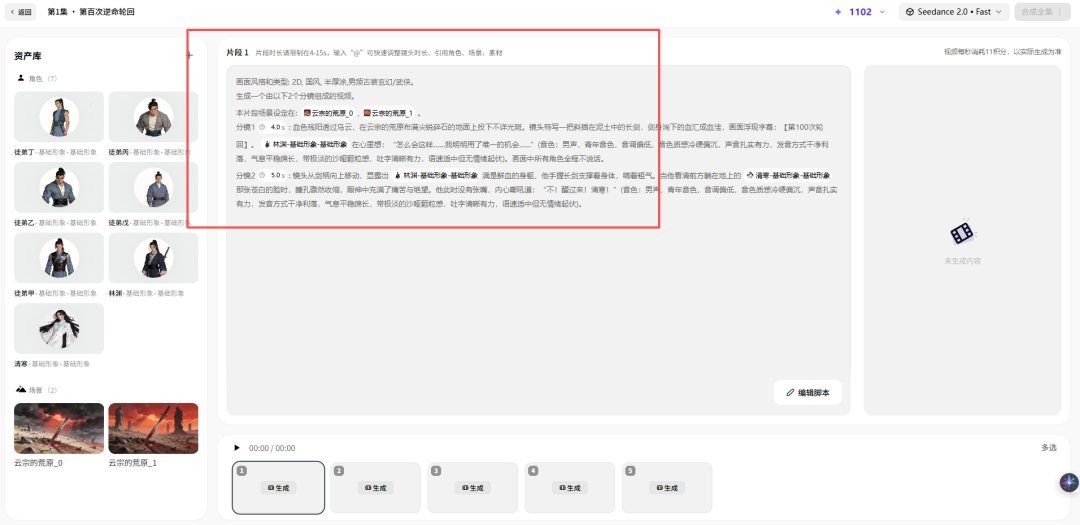Click the 角色 person icon header
1080x525 pixels.
click(x=20, y=79)
